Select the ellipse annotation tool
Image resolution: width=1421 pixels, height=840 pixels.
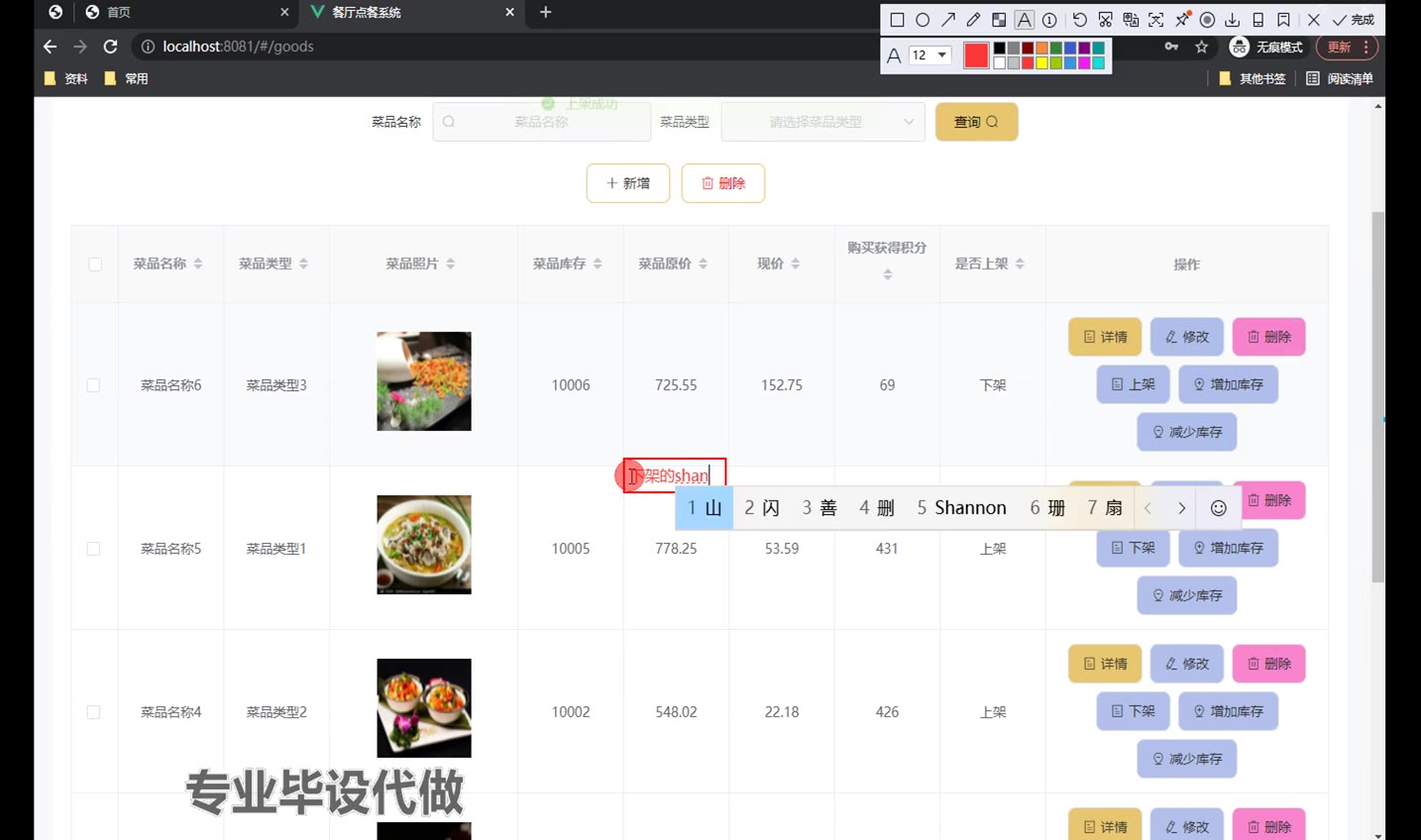coord(923,20)
